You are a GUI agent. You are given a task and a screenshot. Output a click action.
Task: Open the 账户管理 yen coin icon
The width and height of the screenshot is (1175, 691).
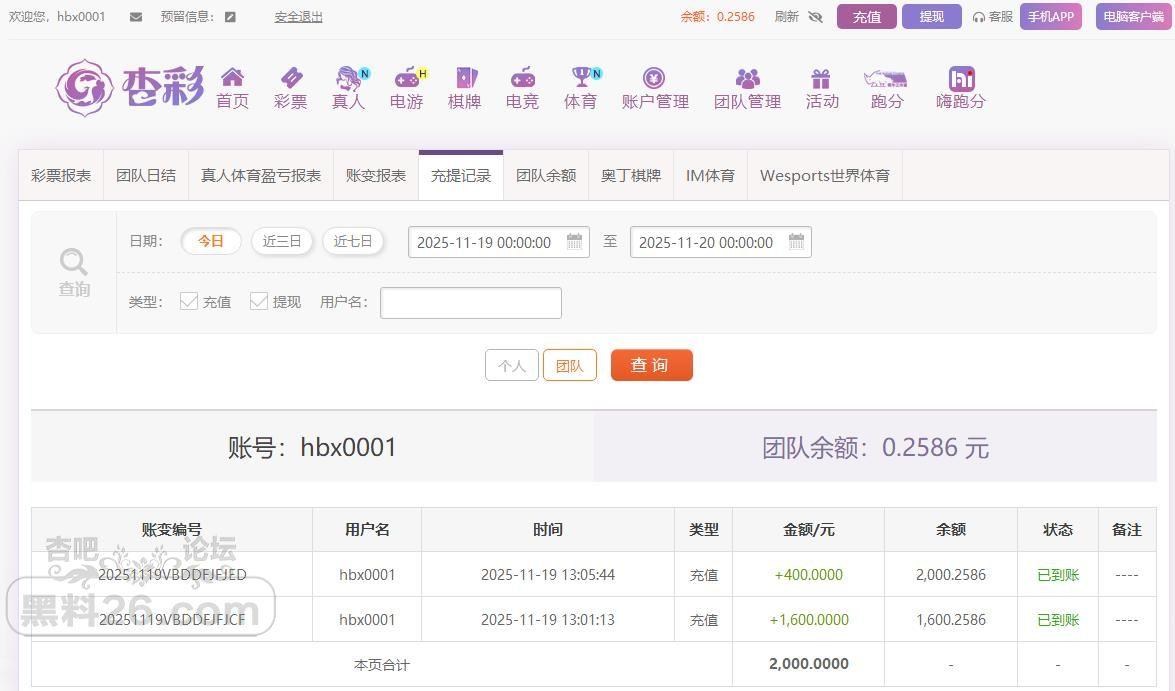click(654, 78)
